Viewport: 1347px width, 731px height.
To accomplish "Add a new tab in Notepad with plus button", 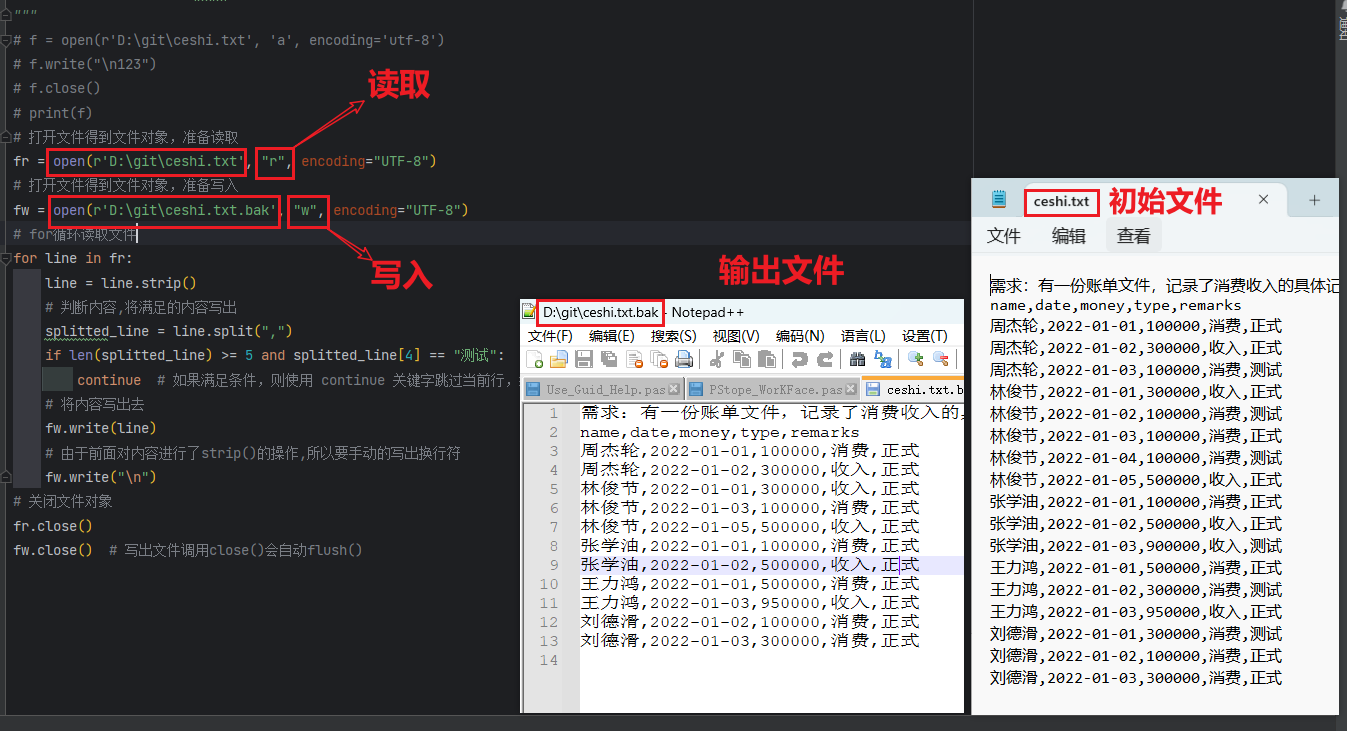I will (x=1314, y=200).
